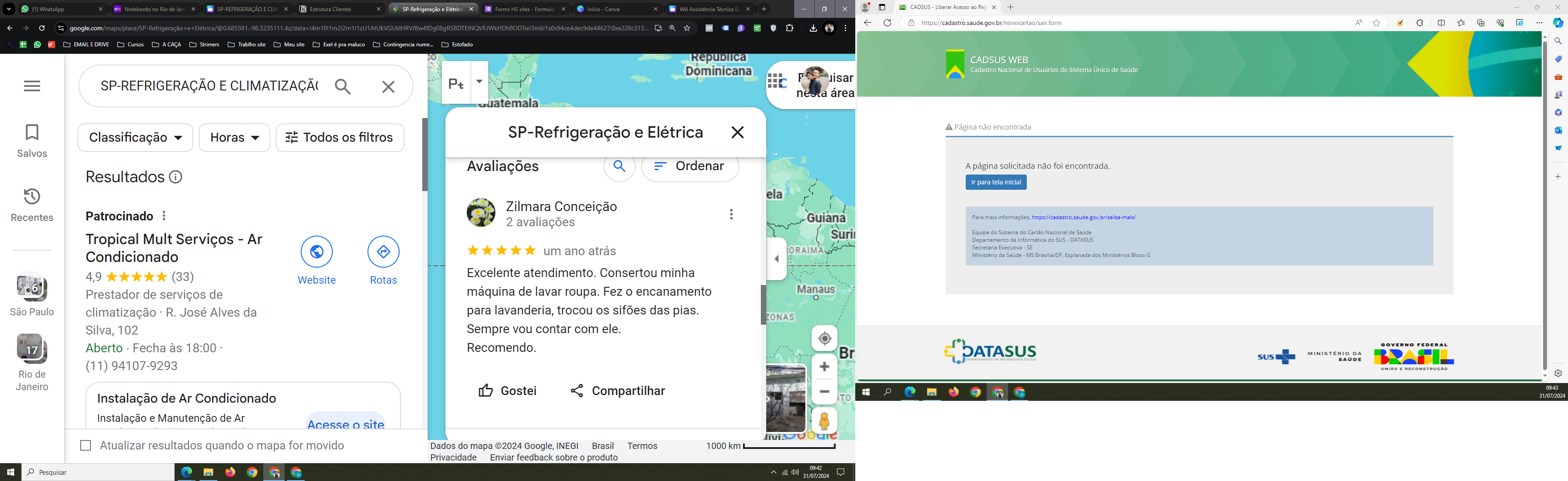Switch to Forms HS sites tab
This screenshot has height=481, width=1568.
(x=525, y=9)
